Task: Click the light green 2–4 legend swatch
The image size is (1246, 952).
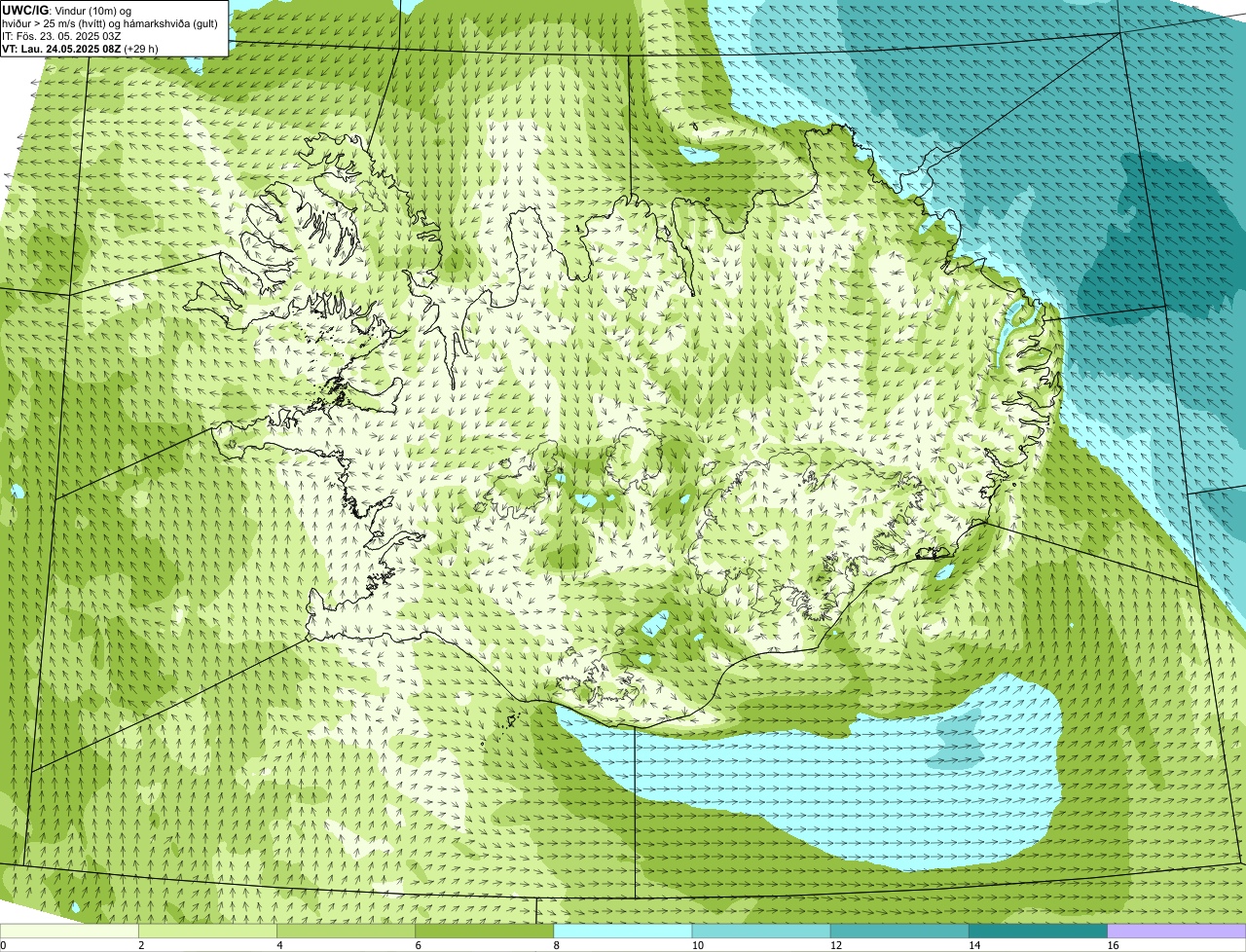Action: tap(207, 931)
